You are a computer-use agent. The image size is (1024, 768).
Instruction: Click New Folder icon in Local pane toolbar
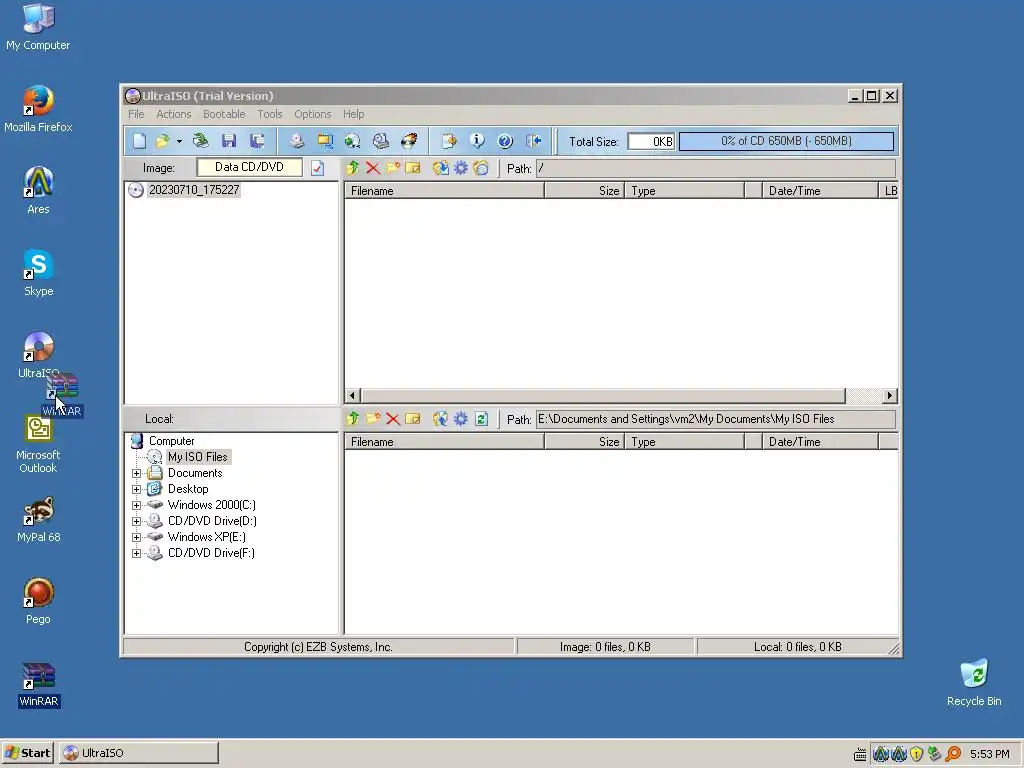coord(373,419)
